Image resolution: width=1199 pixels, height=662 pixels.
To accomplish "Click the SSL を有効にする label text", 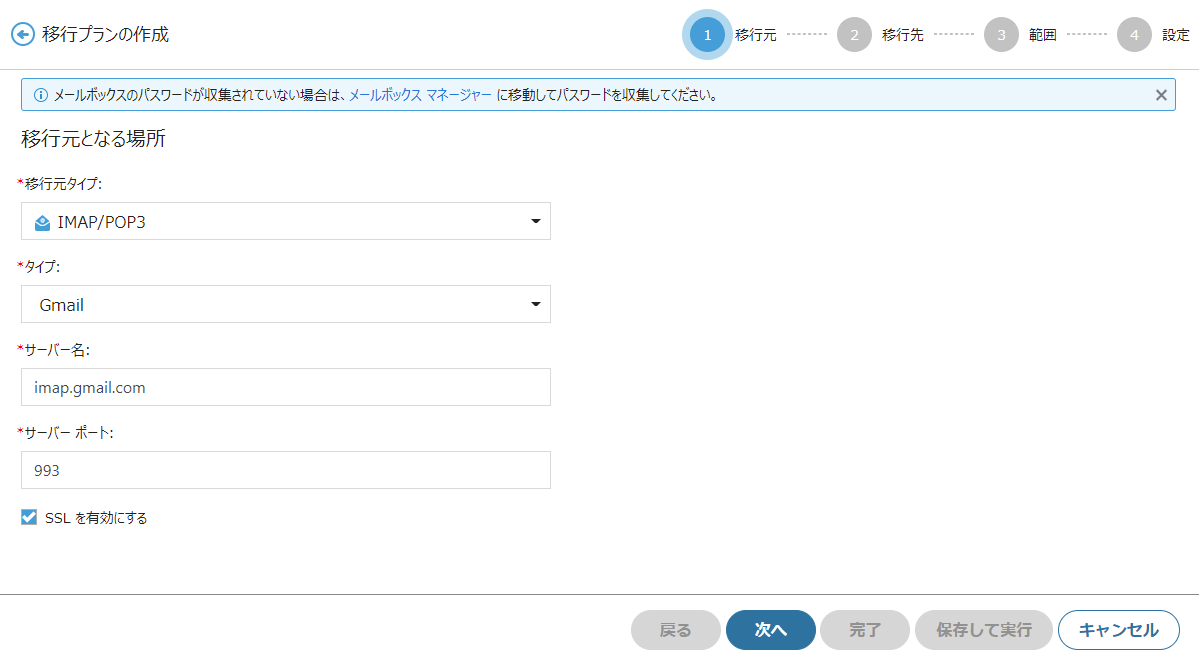I will coord(96,518).
